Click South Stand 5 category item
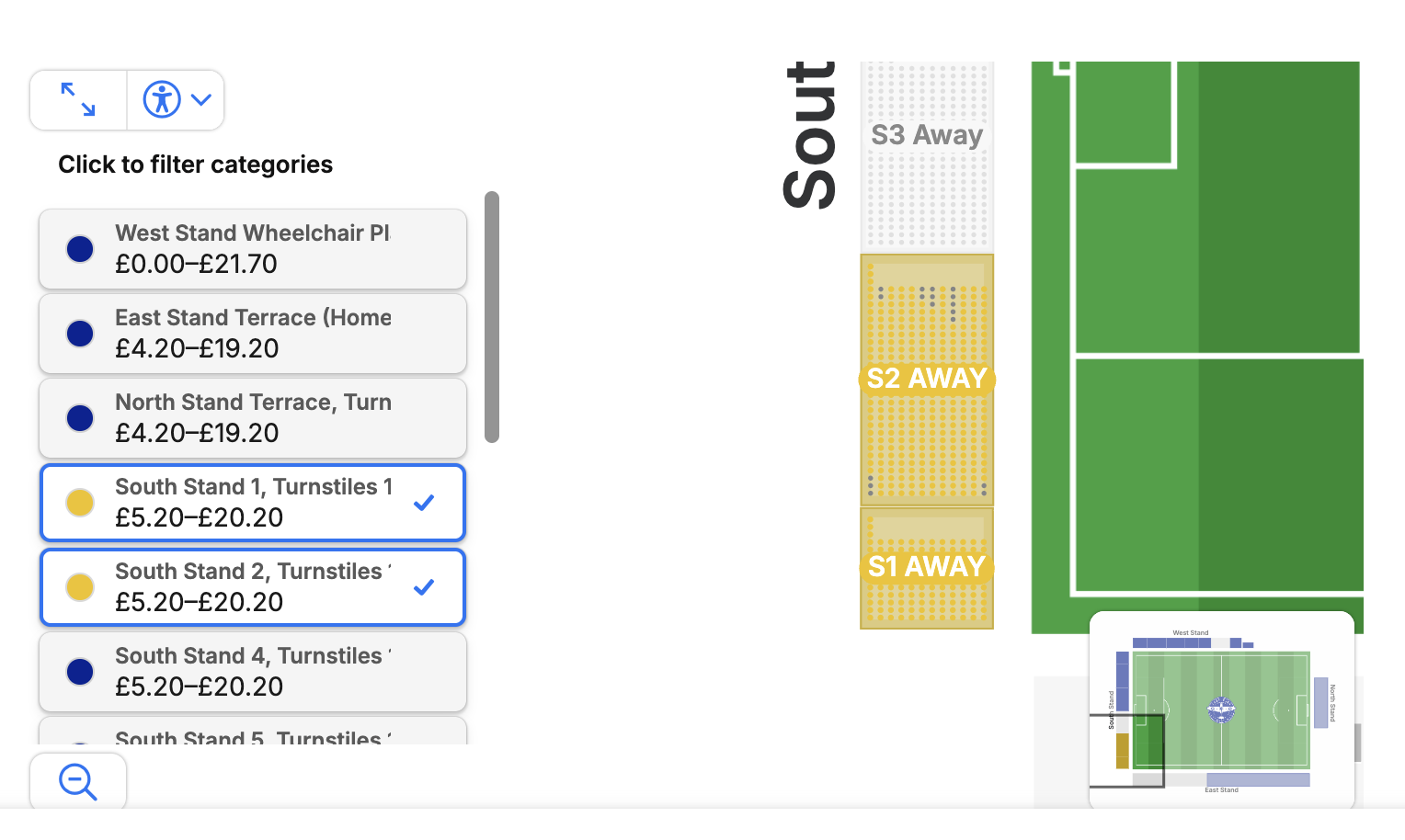The image size is (1405, 840). pyautogui.click(x=253, y=733)
